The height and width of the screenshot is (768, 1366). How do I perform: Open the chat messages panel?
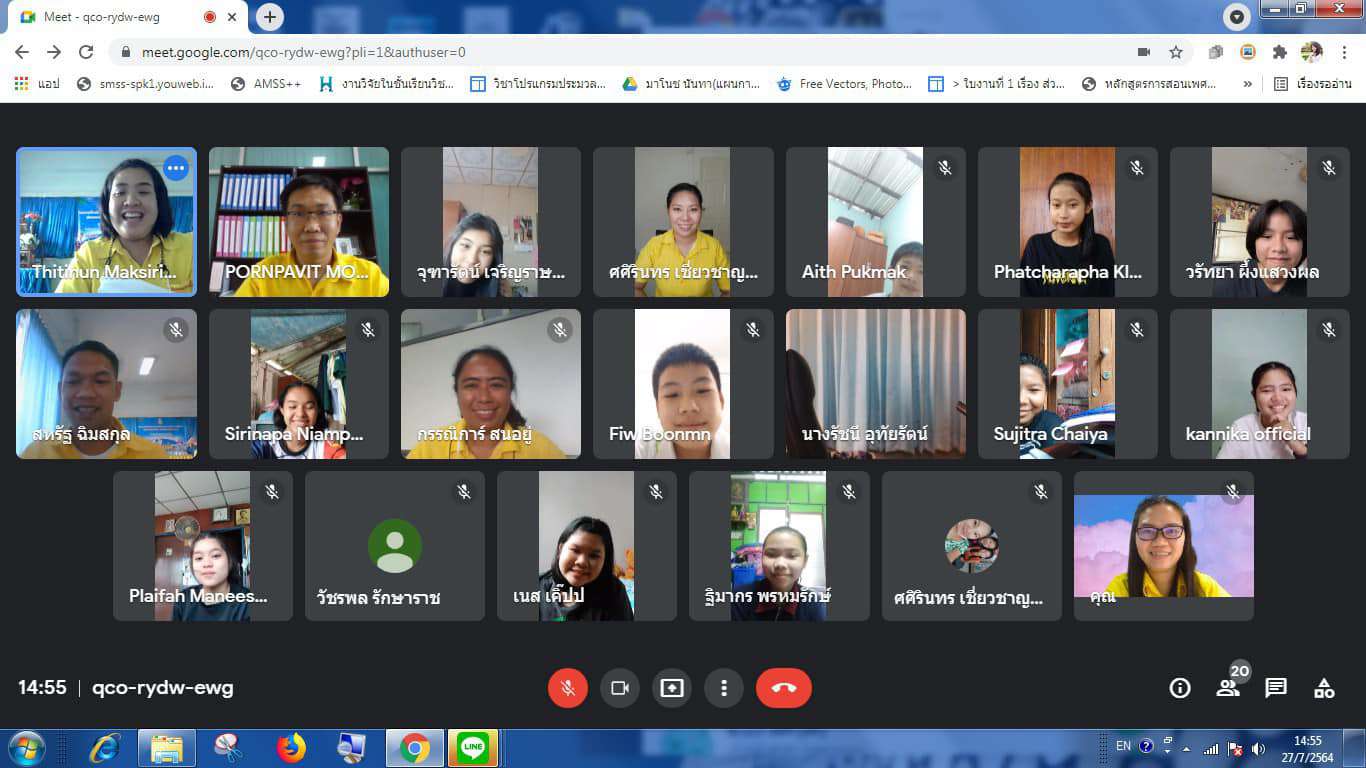click(1276, 688)
